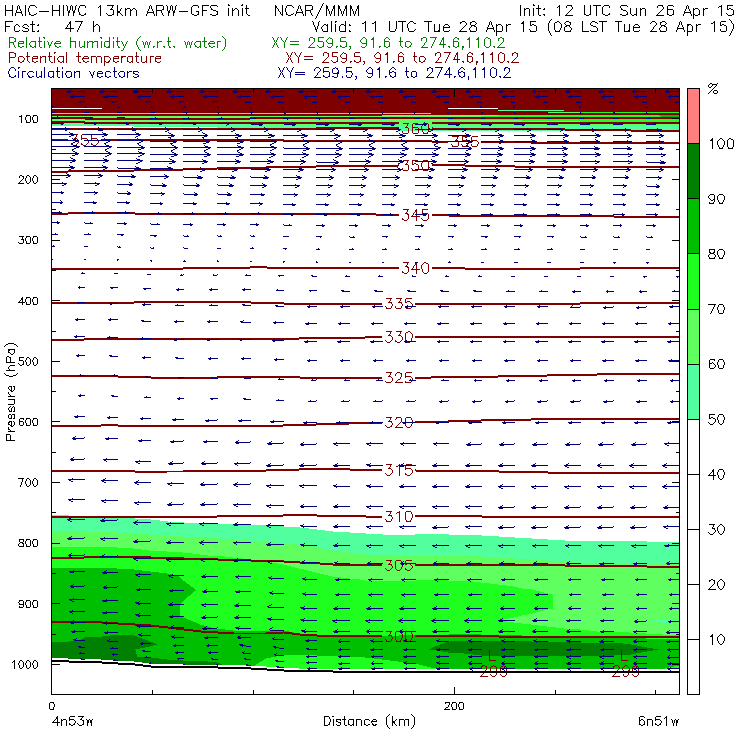This screenshot has height=740, width=740.
Task: Click the '1000' pressure axis tick label
Action: [25, 664]
